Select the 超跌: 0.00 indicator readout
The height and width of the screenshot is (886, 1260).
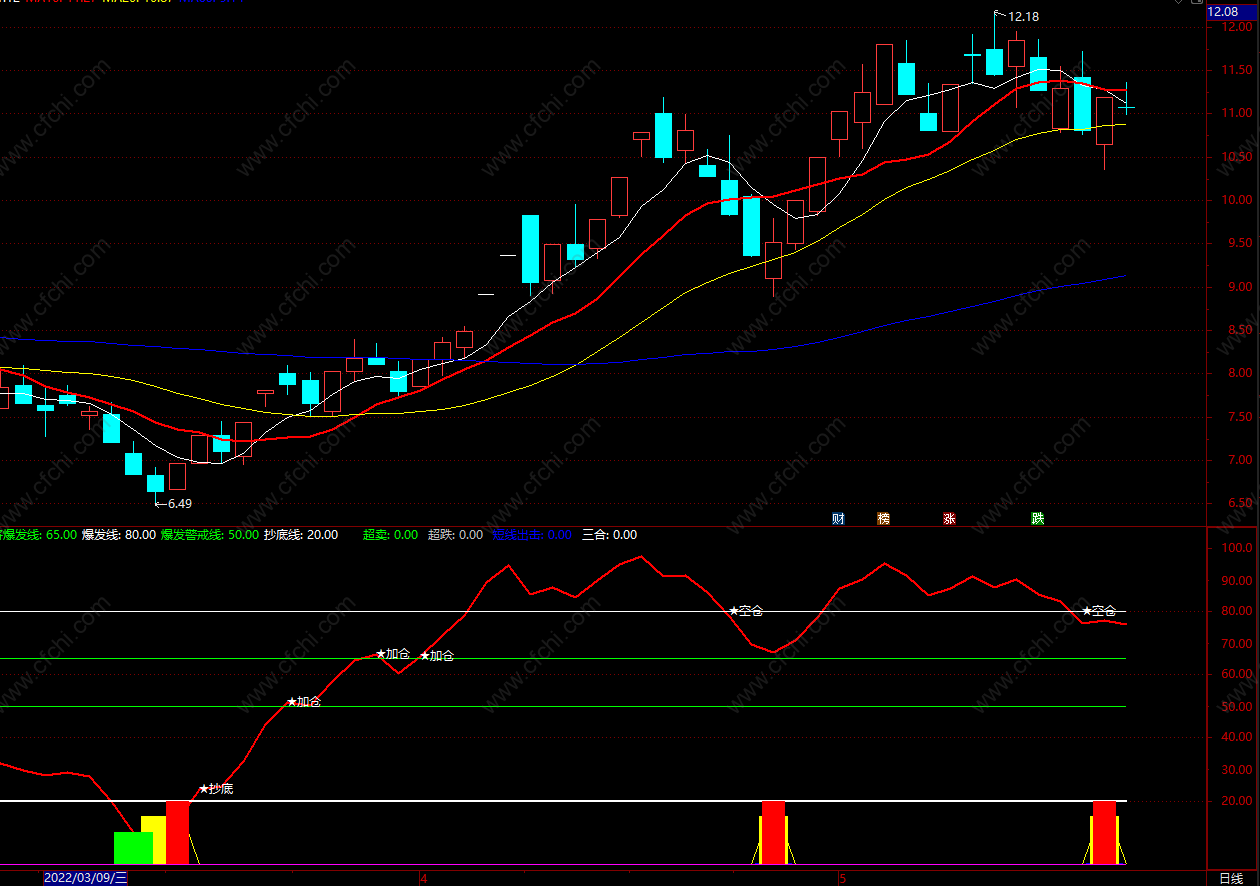click(x=455, y=535)
